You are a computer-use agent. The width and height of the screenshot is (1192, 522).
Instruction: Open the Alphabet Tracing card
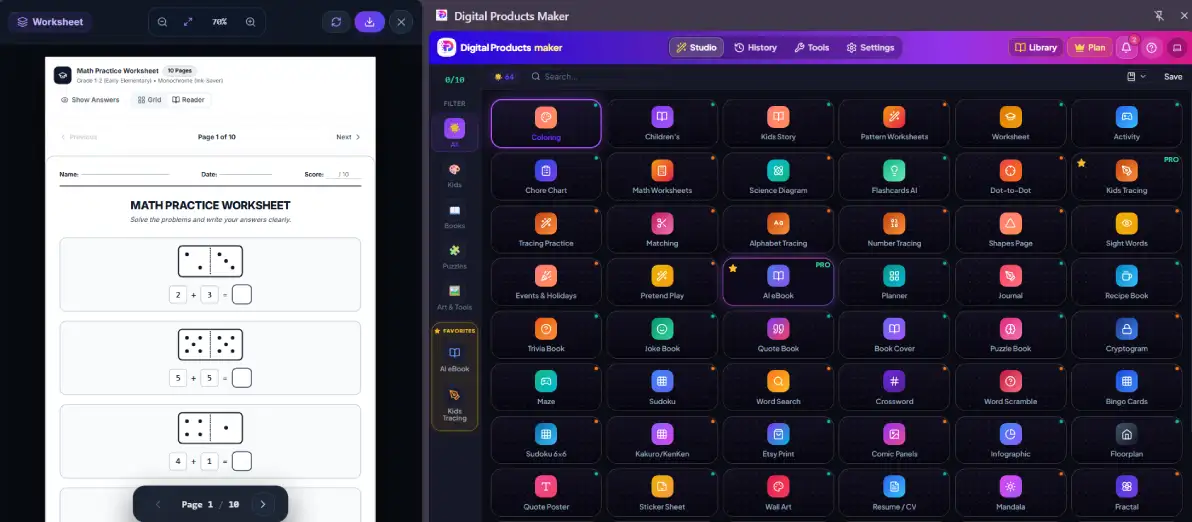point(778,229)
